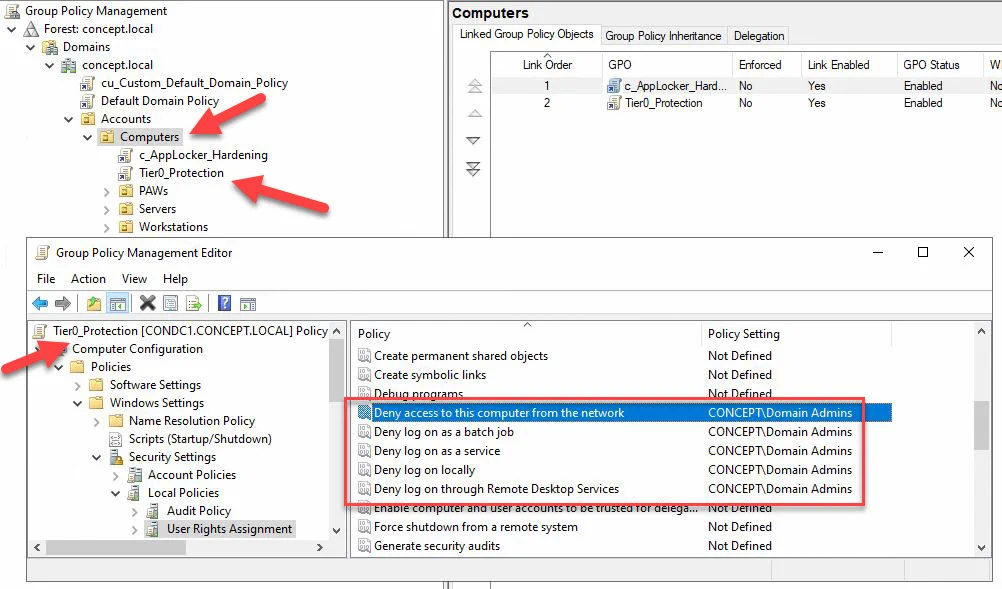Click the Back arrow in editor toolbar
Viewport: 1002px width, 589px height.
click(40, 303)
